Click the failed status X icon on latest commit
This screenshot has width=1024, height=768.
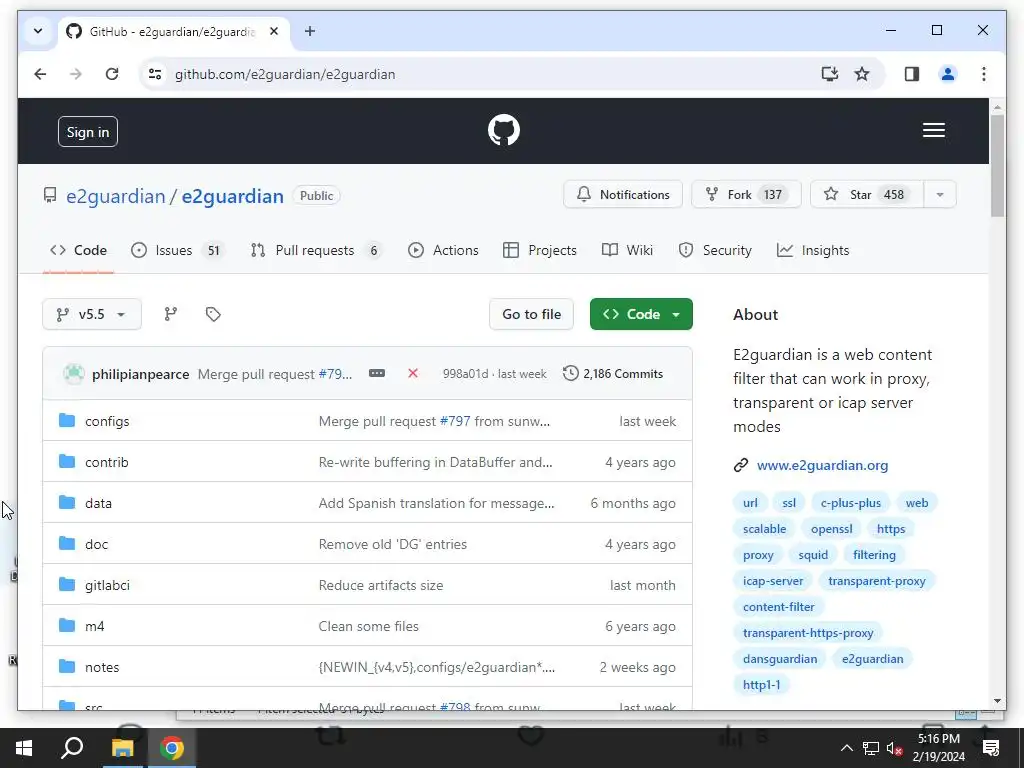[x=413, y=374]
